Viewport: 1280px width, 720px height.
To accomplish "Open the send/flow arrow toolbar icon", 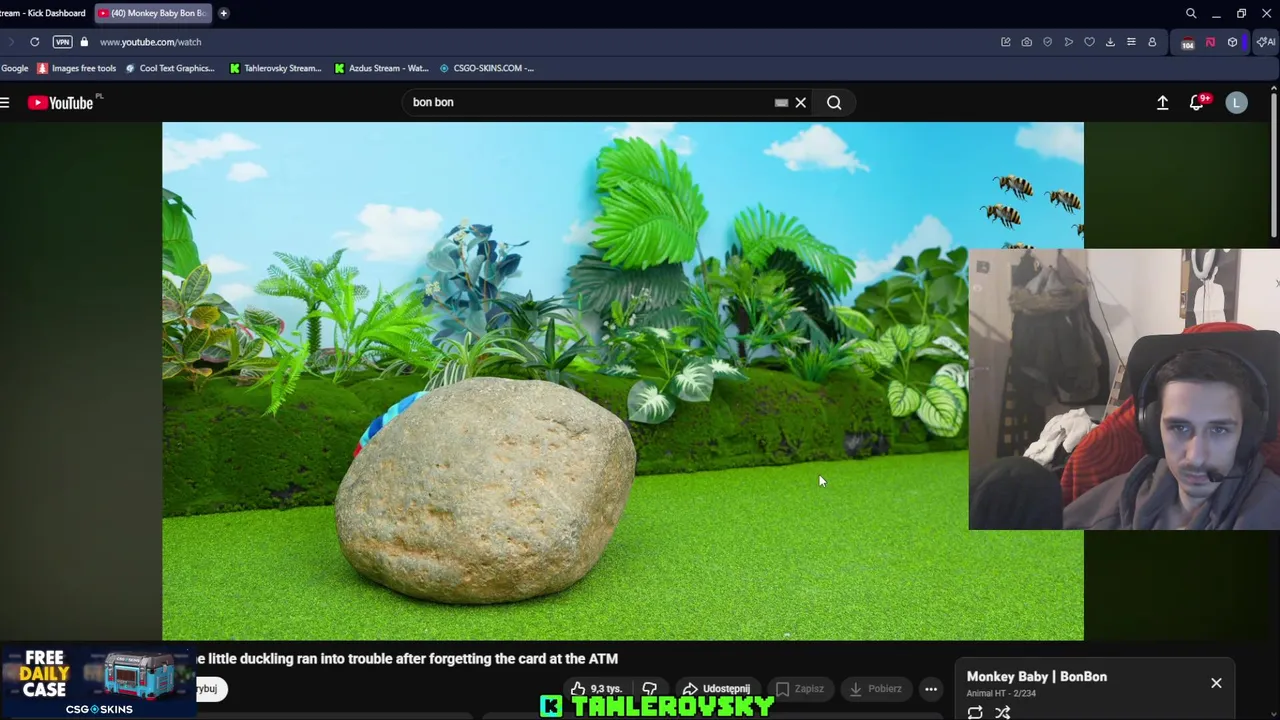I will pyautogui.click(x=1068, y=42).
